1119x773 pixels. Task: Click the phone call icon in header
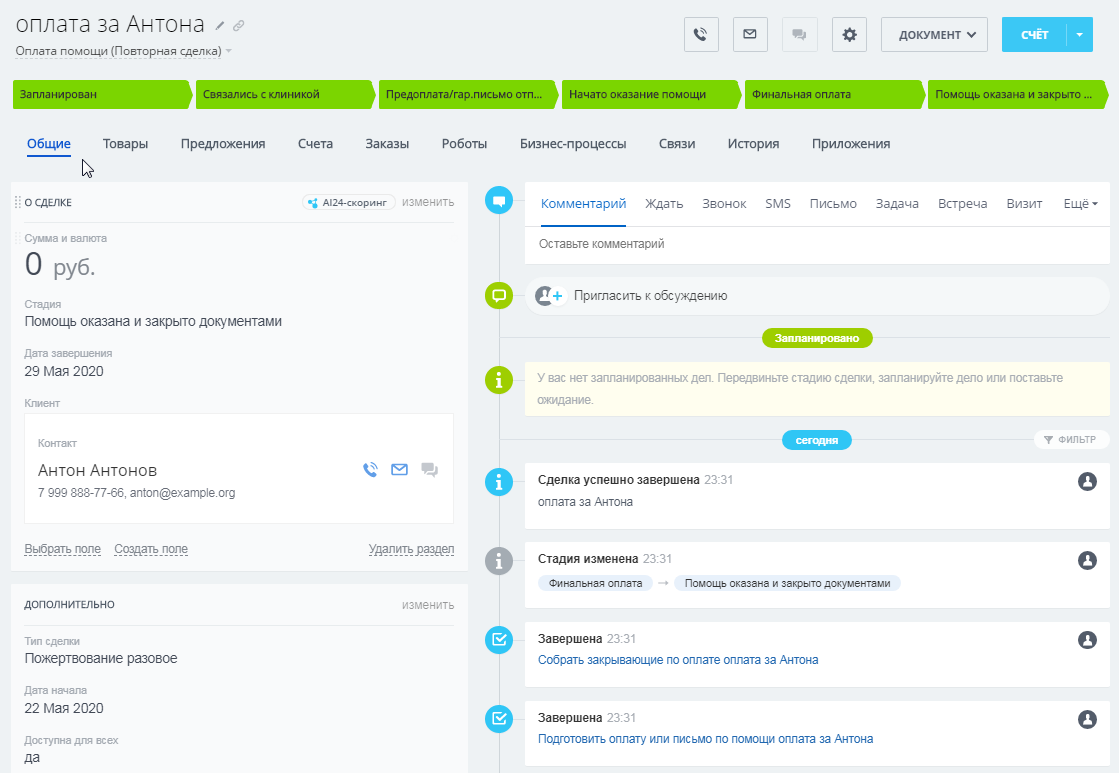[x=701, y=35]
